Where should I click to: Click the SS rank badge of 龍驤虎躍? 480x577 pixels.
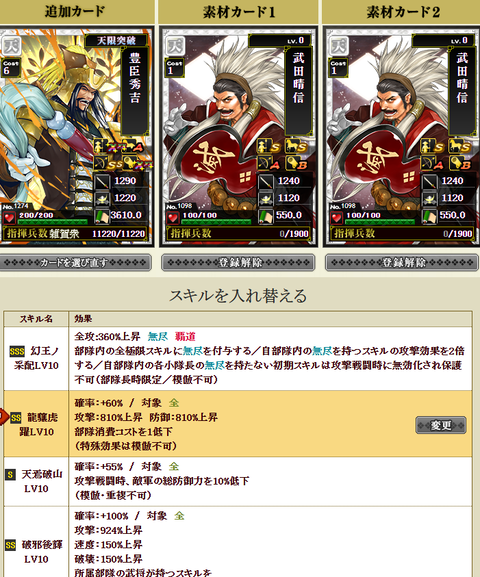pyautogui.click(x=16, y=418)
